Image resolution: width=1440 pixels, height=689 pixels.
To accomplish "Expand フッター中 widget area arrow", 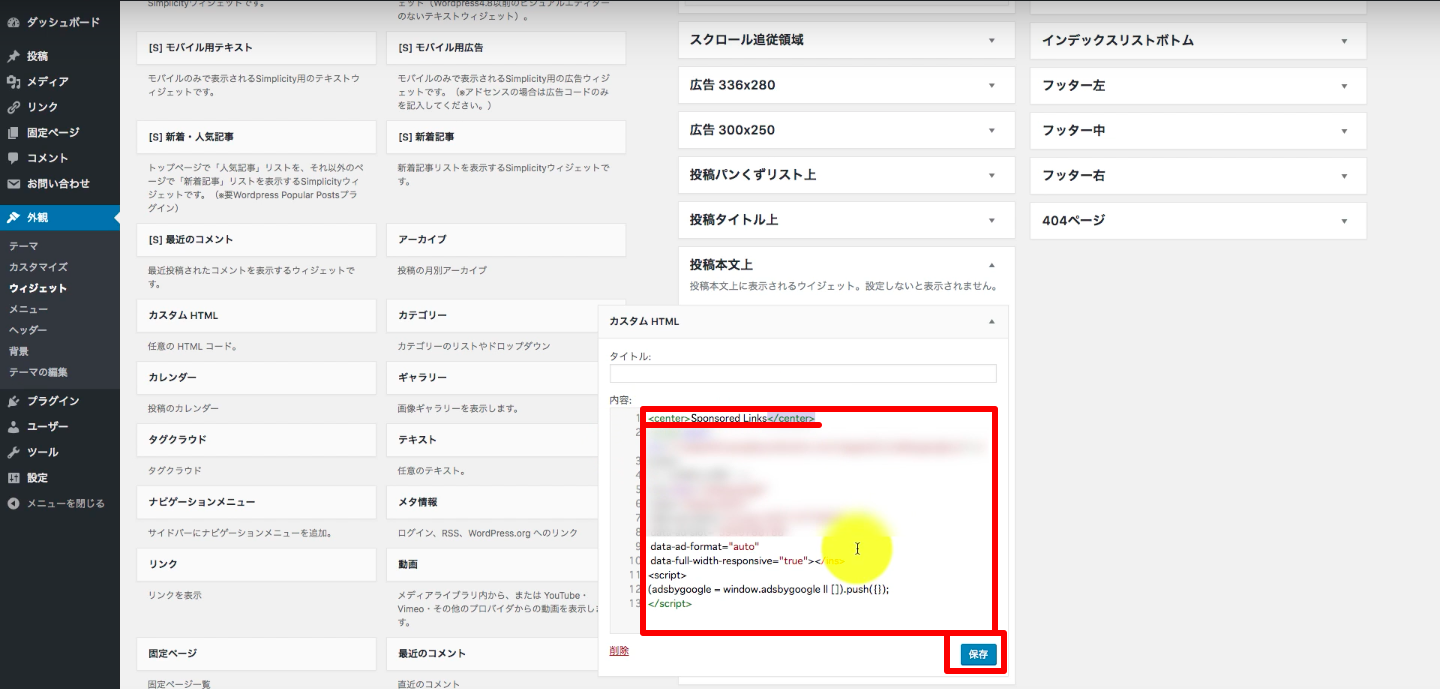I will (1344, 131).
